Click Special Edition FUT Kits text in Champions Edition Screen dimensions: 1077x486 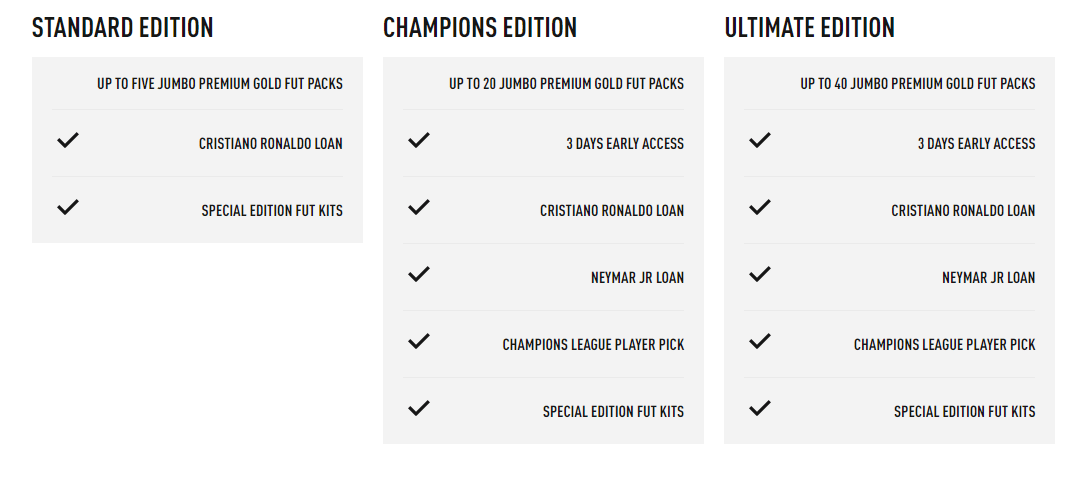[613, 412]
